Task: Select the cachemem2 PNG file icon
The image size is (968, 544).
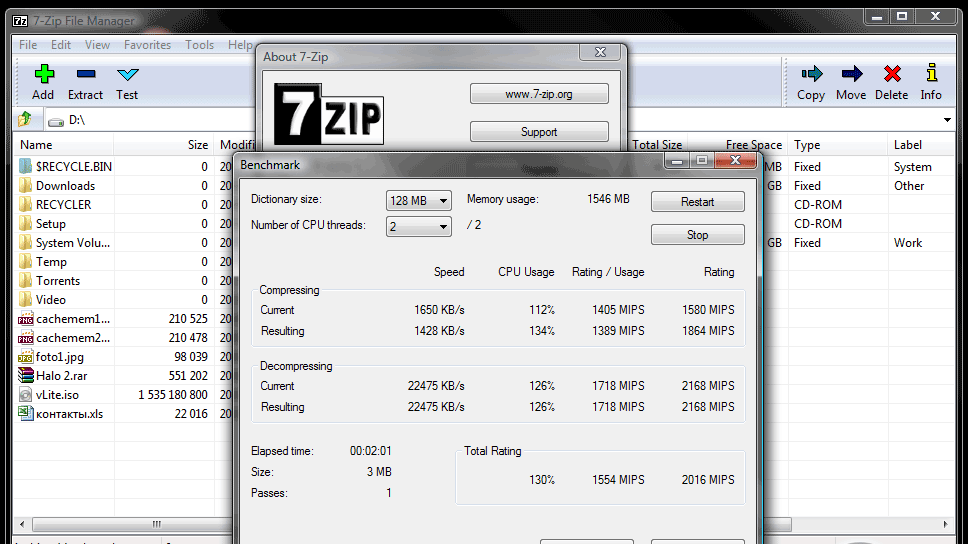Action: point(25,338)
